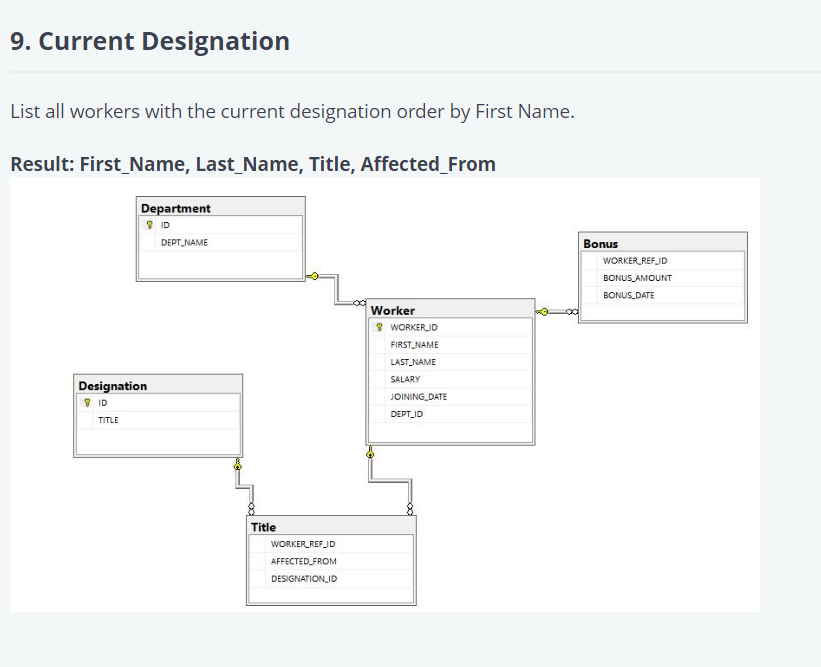Click the primary key icon beside Department ID
The width and height of the screenshot is (821, 667).
(x=150, y=225)
